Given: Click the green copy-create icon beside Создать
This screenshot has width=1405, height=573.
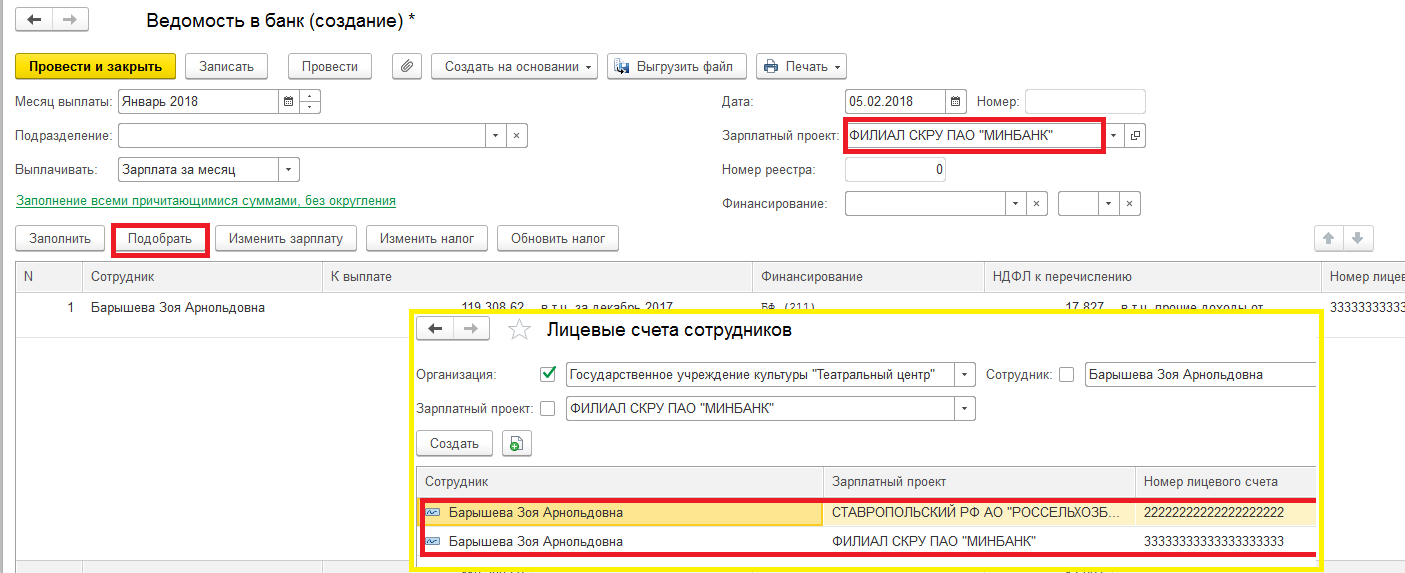Looking at the screenshot, I should click(x=517, y=444).
